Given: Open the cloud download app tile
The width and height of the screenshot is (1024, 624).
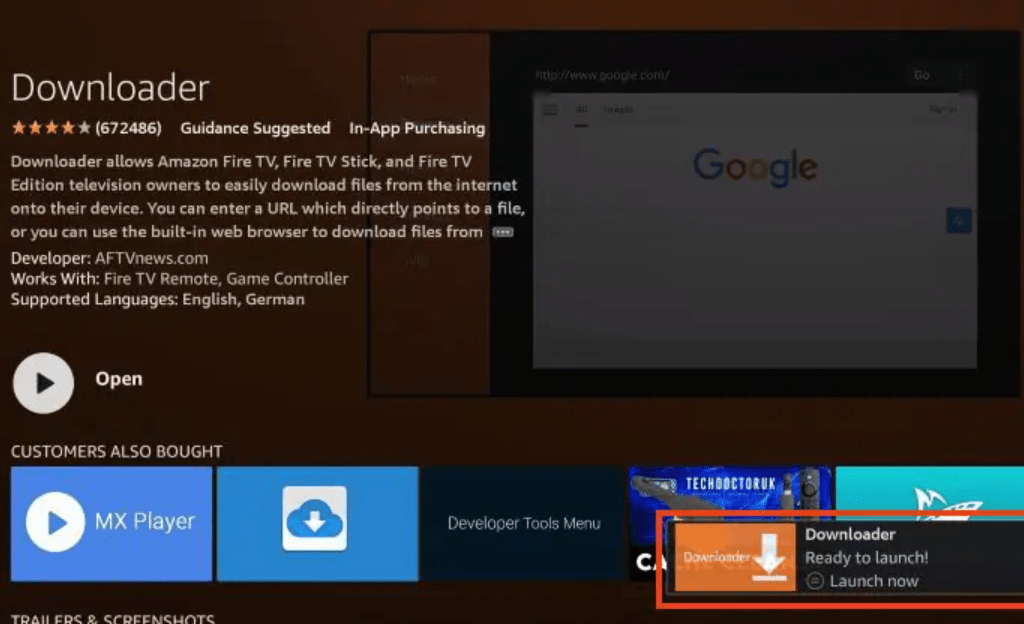Looking at the screenshot, I should coord(317,523).
